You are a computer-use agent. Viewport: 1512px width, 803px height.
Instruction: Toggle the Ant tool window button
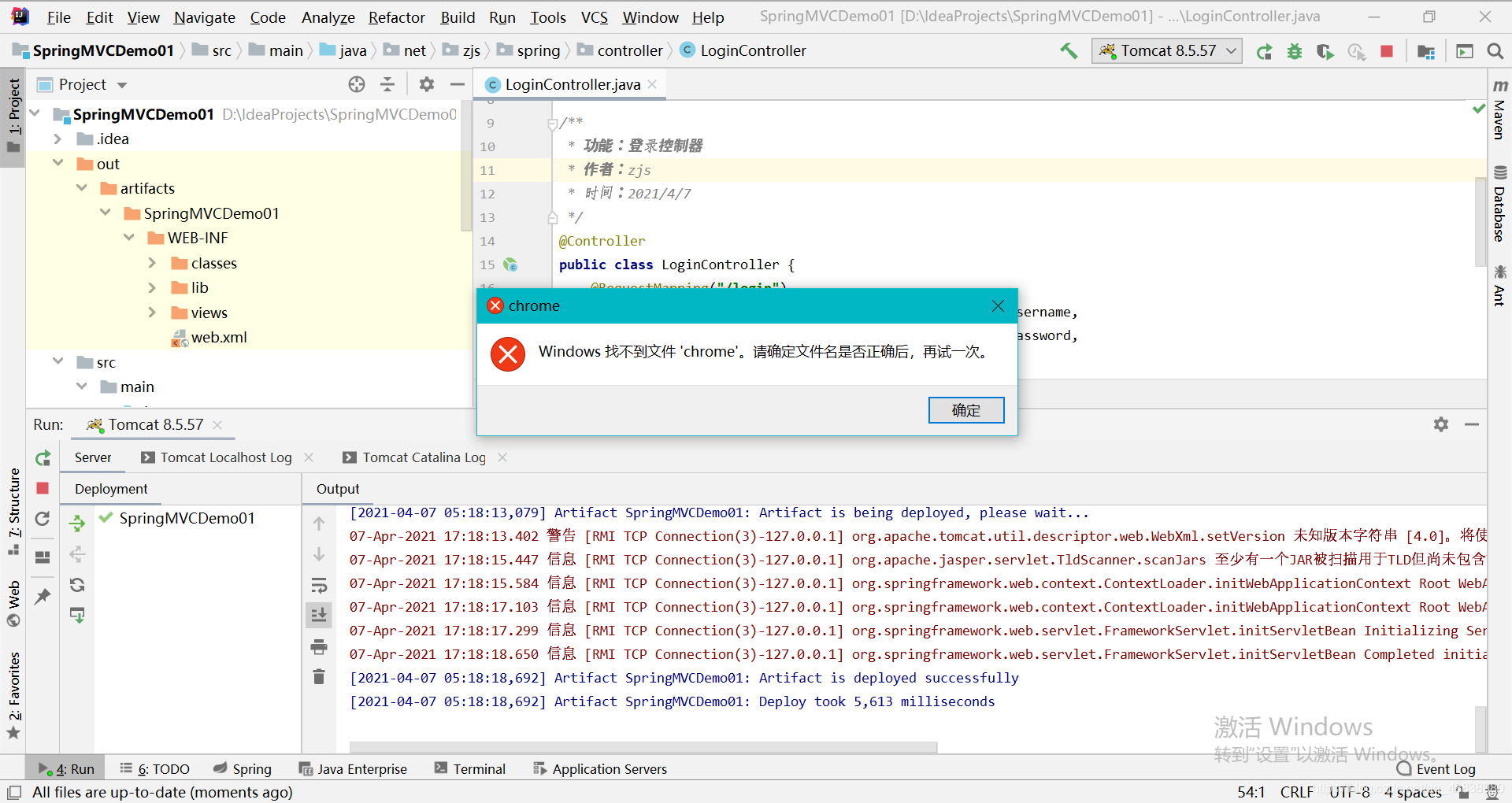(x=1500, y=286)
